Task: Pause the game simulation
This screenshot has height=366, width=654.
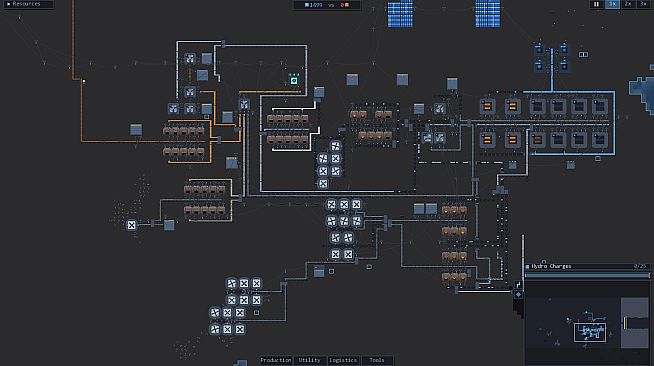Action: coord(596,4)
